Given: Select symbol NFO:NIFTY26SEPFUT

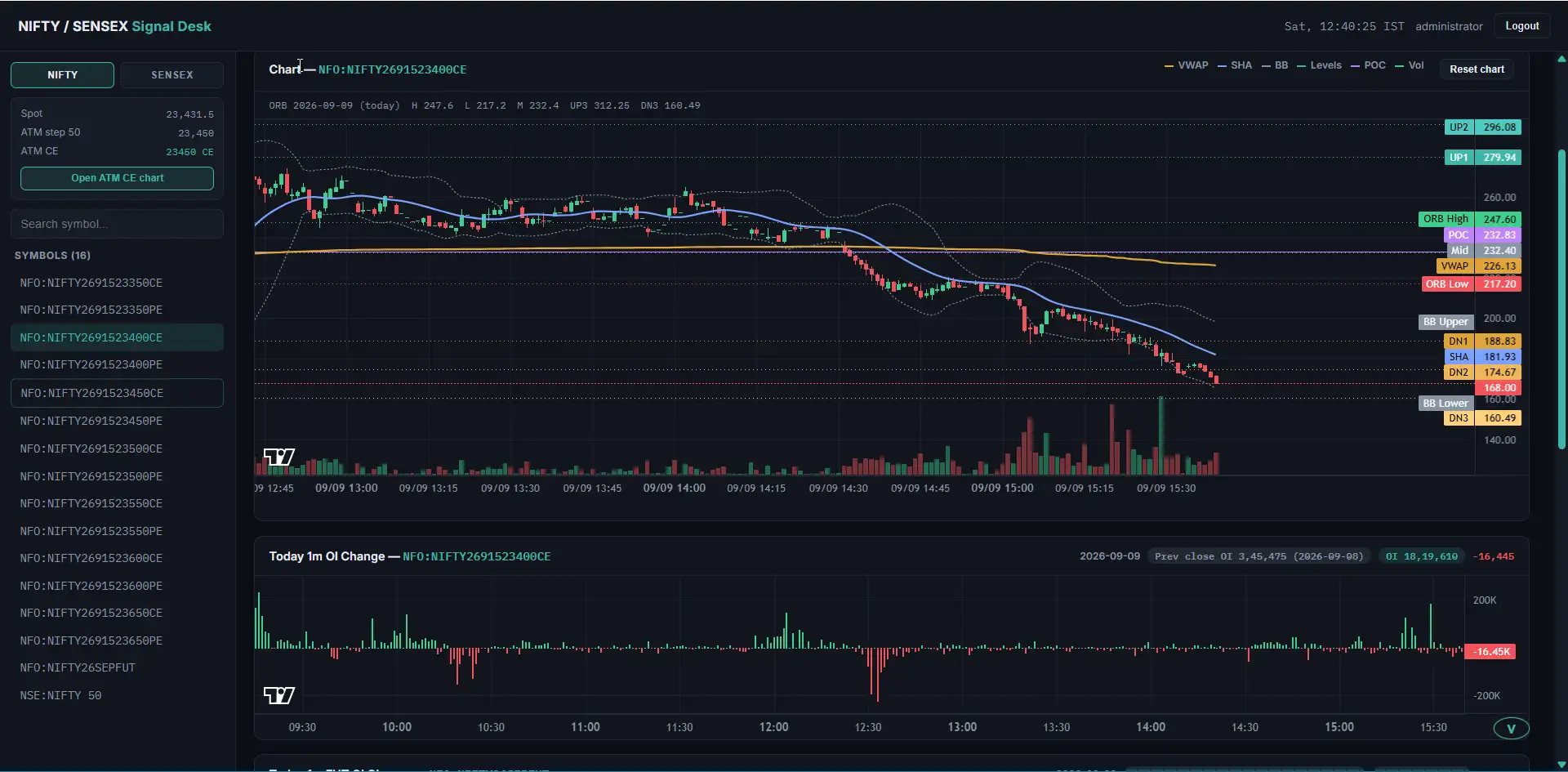Looking at the screenshot, I should coord(117,667).
